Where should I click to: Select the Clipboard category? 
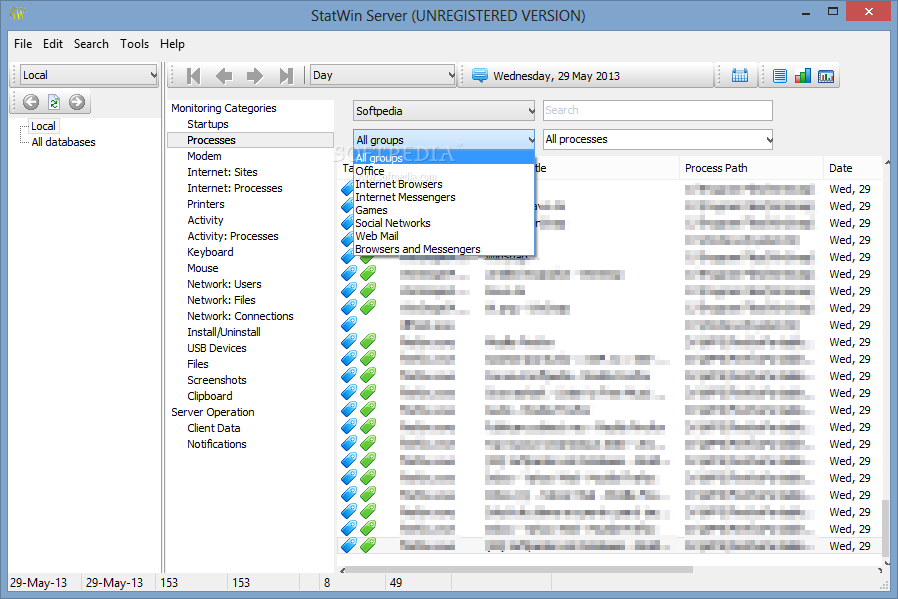(210, 397)
